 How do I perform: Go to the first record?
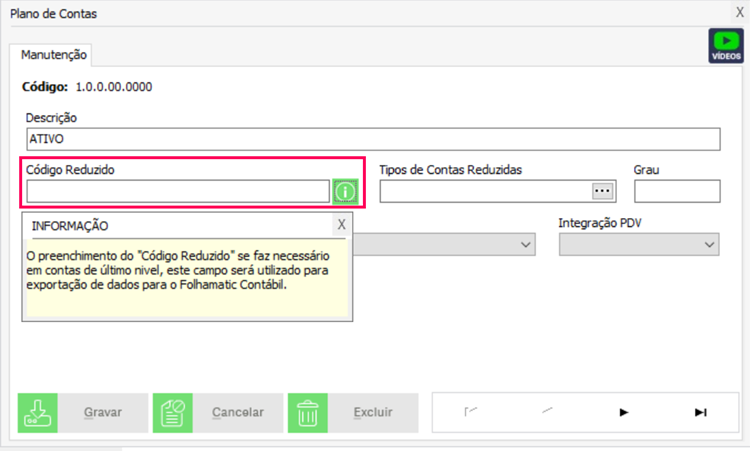pos(470,412)
